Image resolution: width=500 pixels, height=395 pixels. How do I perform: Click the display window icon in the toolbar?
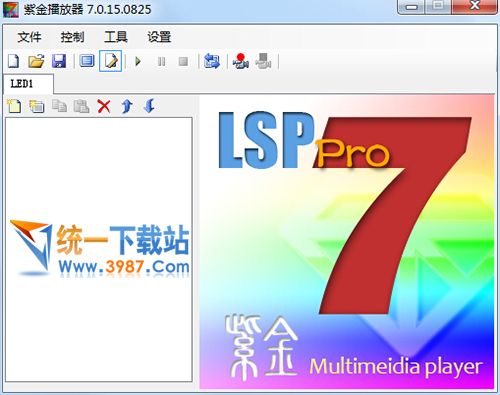(x=87, y=61)
